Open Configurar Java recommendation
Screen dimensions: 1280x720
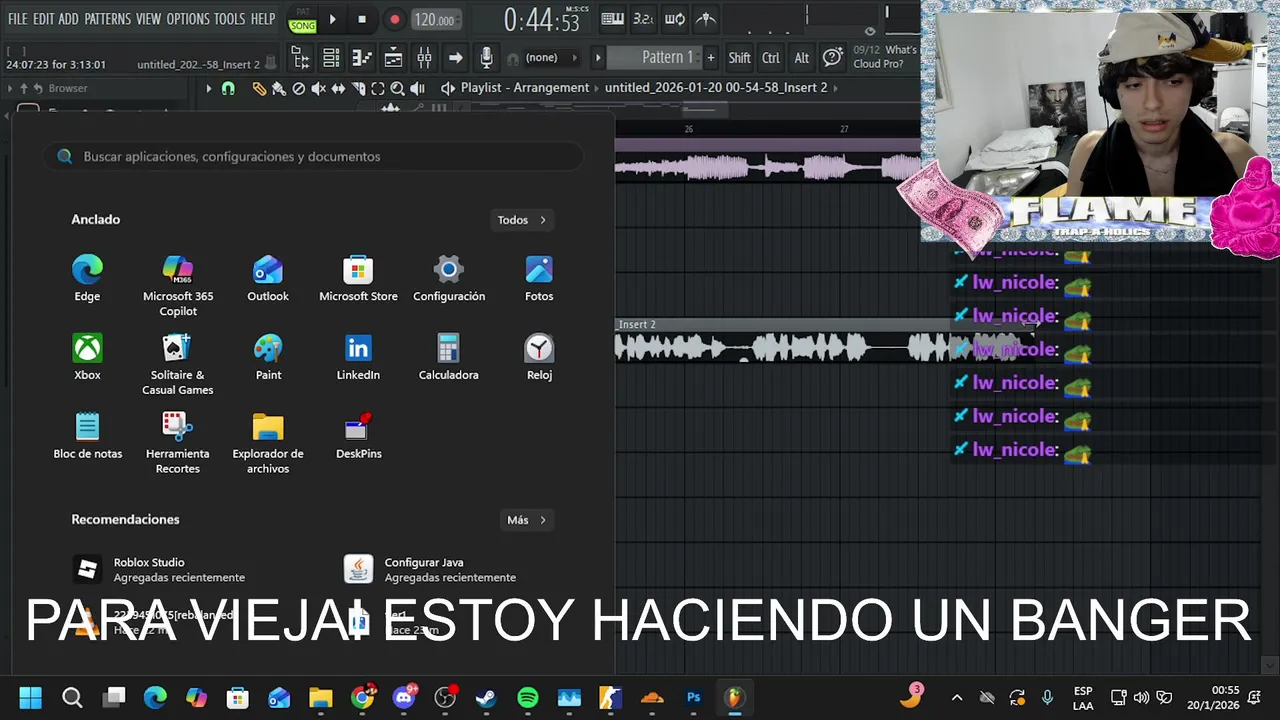[430, 569]
